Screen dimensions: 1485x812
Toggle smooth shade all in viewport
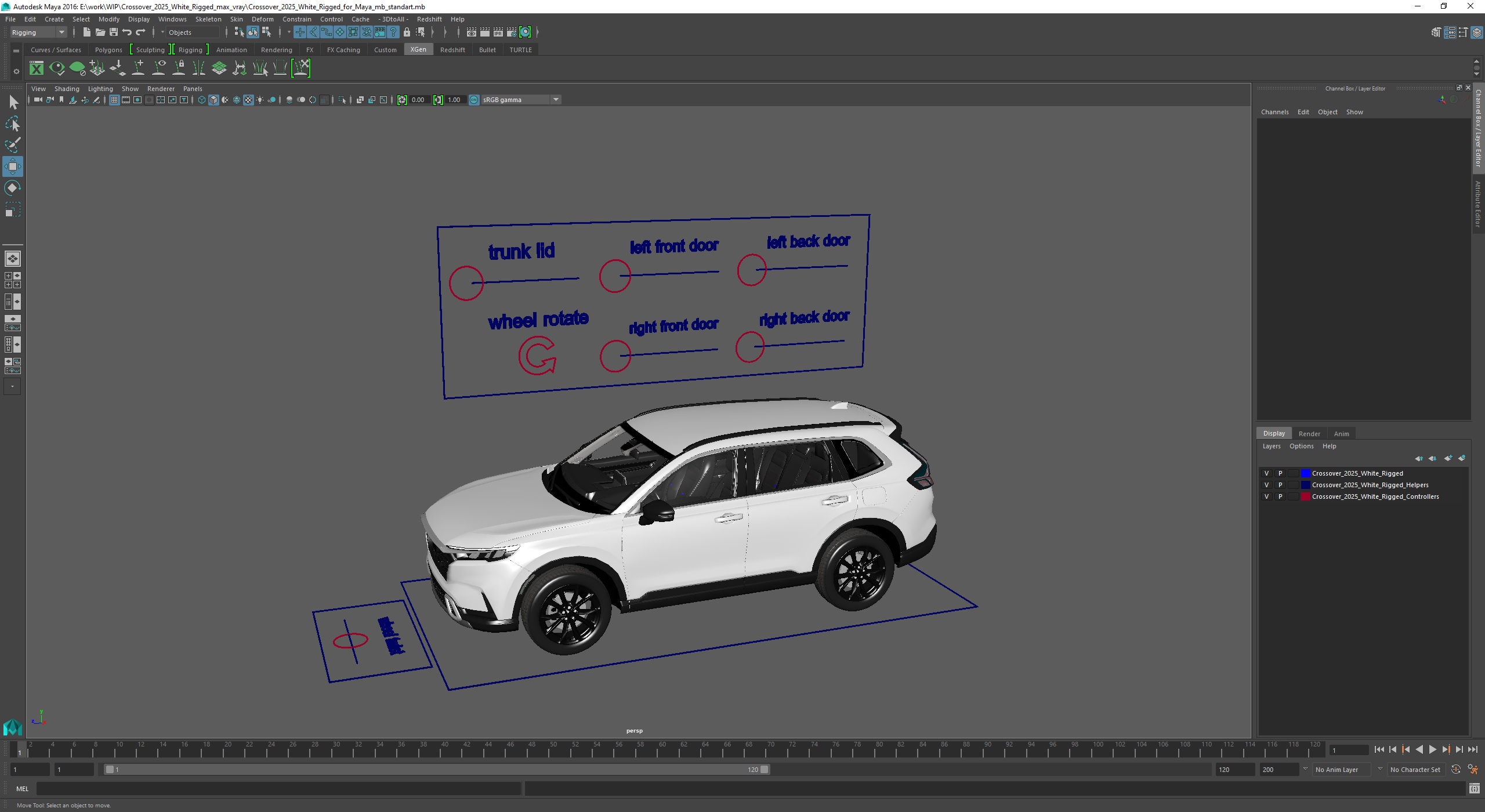click(x=213, y=100)
